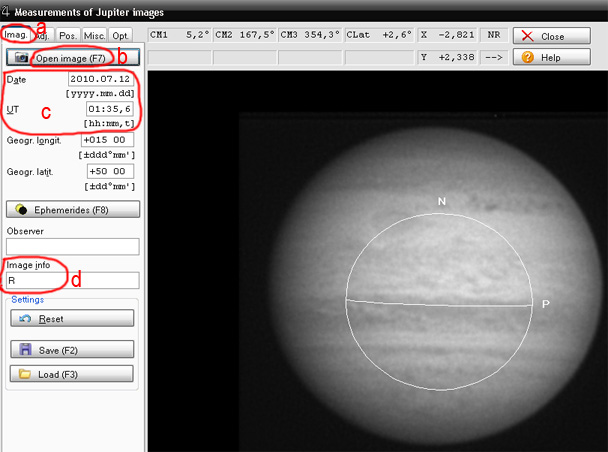Open the Misc. tab
Image resolution: width=608 pixels, height=452 pixels.
[94, 35]
